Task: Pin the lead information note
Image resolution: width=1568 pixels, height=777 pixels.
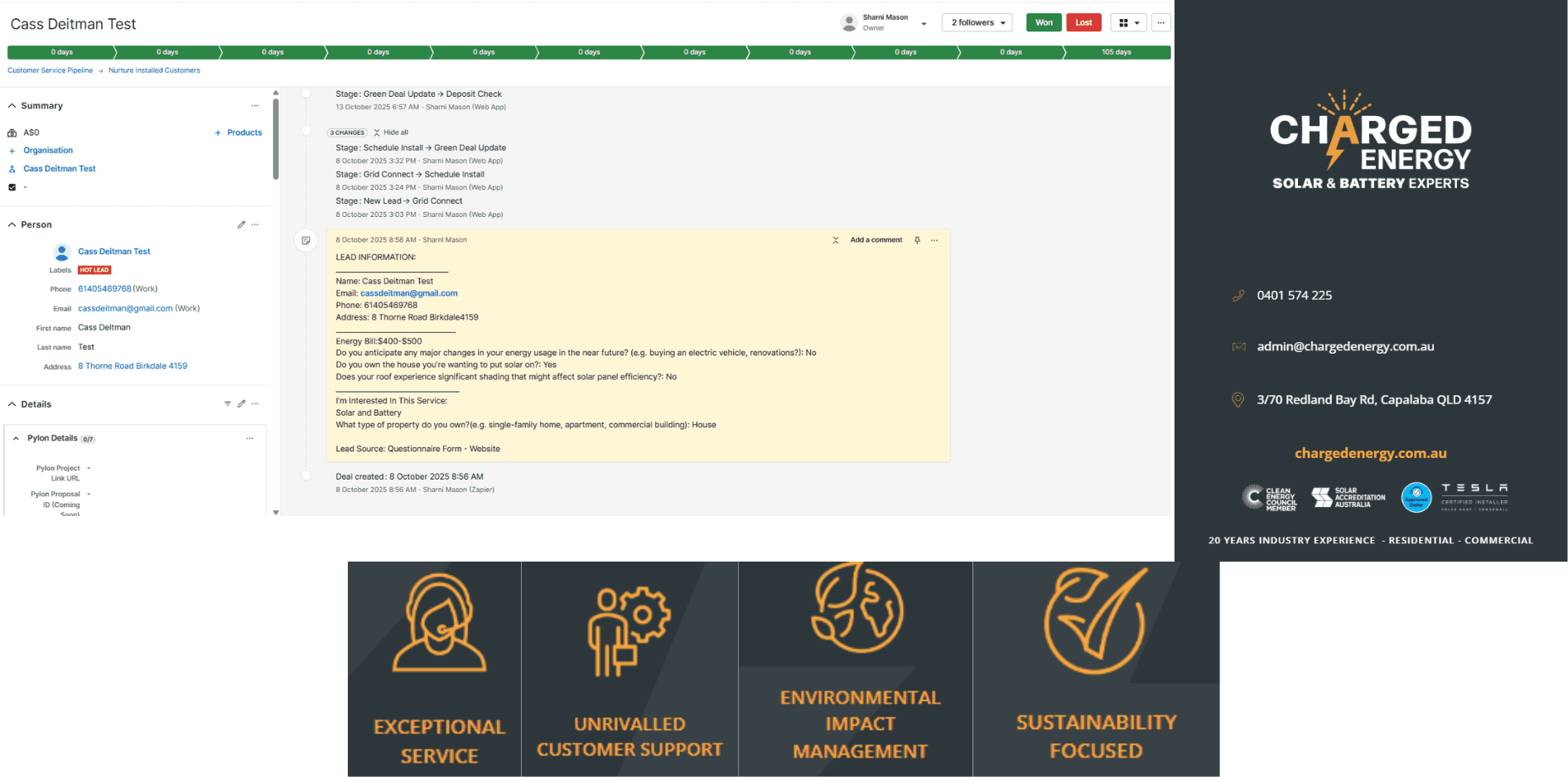Action: click(917, 240)
